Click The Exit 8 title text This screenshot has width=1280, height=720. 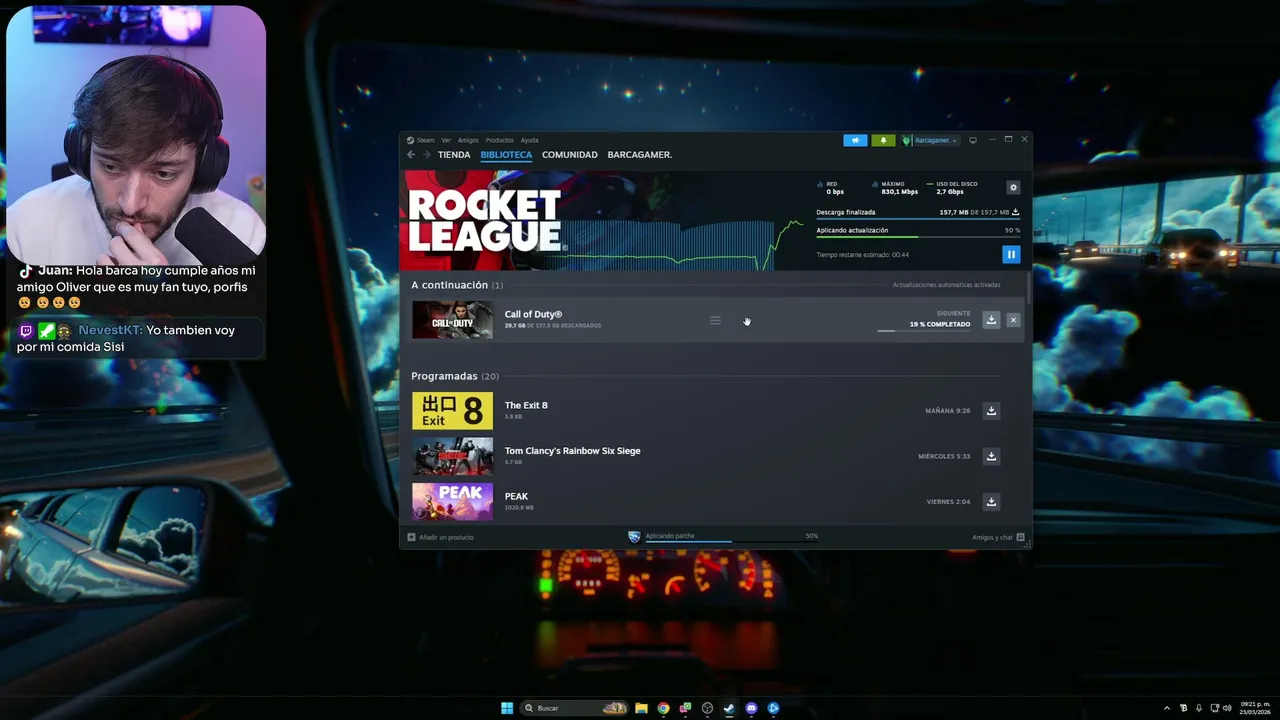526,405
